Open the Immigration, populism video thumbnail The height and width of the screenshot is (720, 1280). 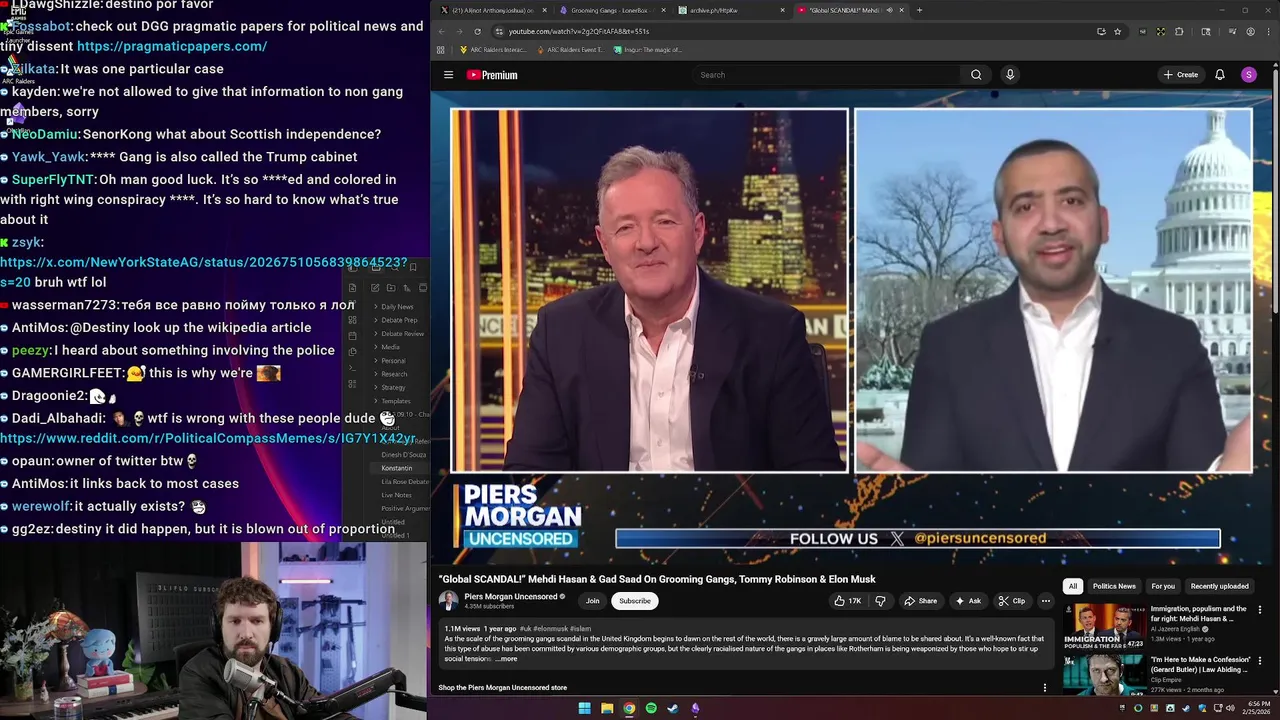point(1104,626)
